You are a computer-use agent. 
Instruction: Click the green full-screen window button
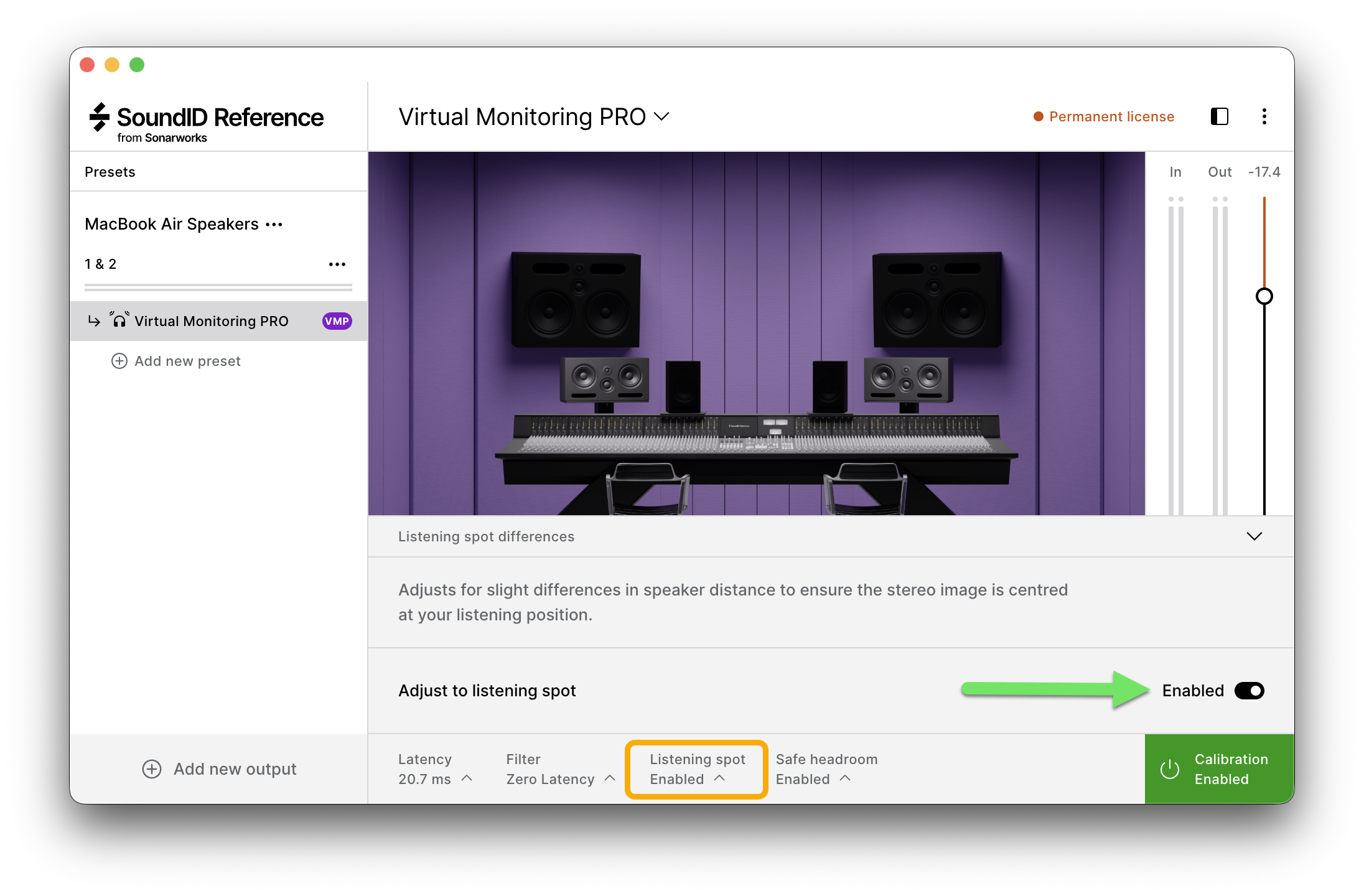(x=137, y=65)
